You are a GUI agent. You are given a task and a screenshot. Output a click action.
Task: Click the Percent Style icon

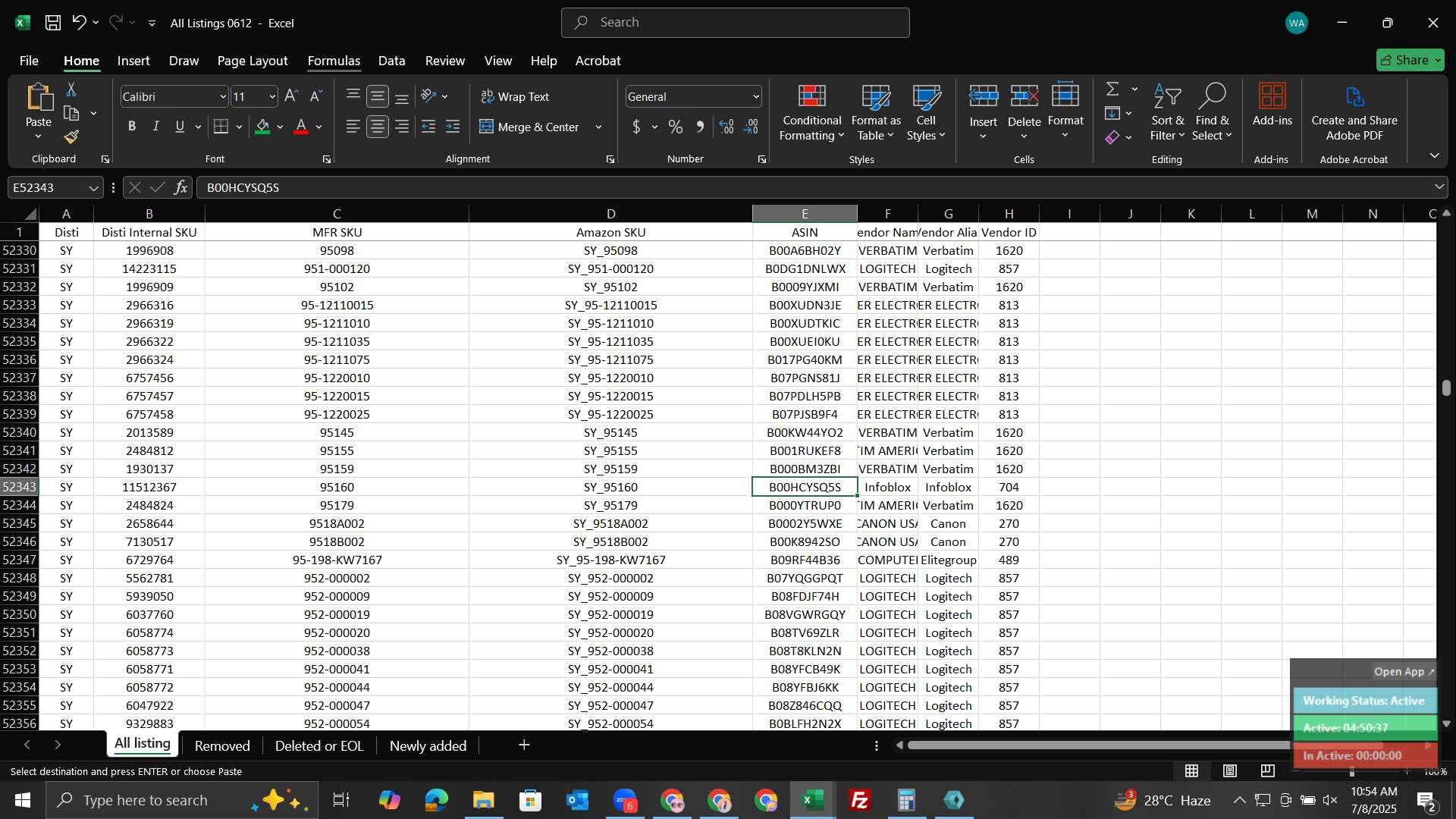[x=675, y=127]
